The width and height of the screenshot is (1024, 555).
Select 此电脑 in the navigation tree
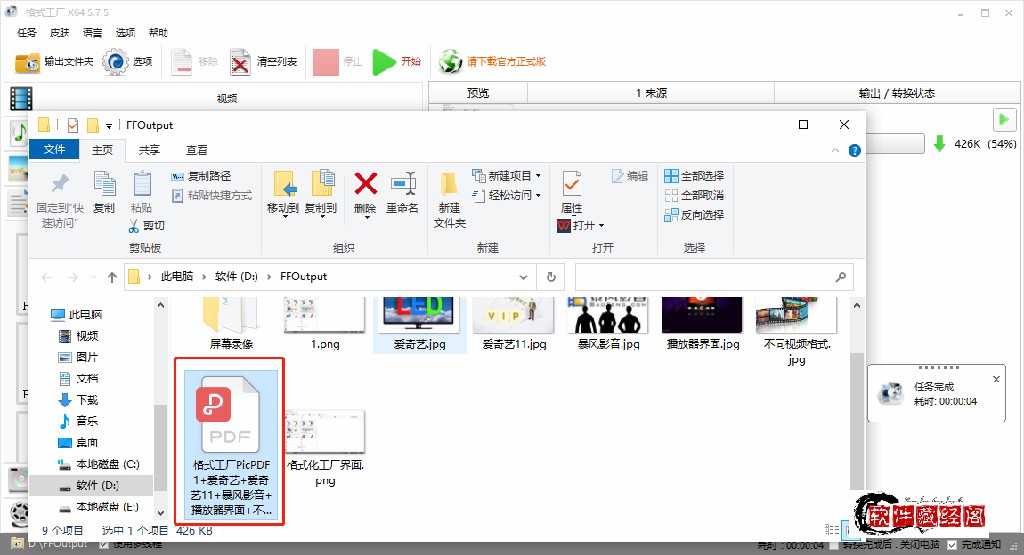pyautogui.click(x=76, y=315)
